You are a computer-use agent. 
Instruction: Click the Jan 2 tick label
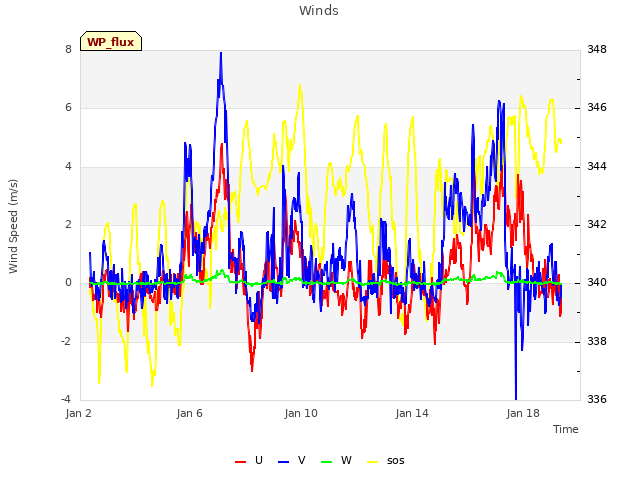[78, 413]
